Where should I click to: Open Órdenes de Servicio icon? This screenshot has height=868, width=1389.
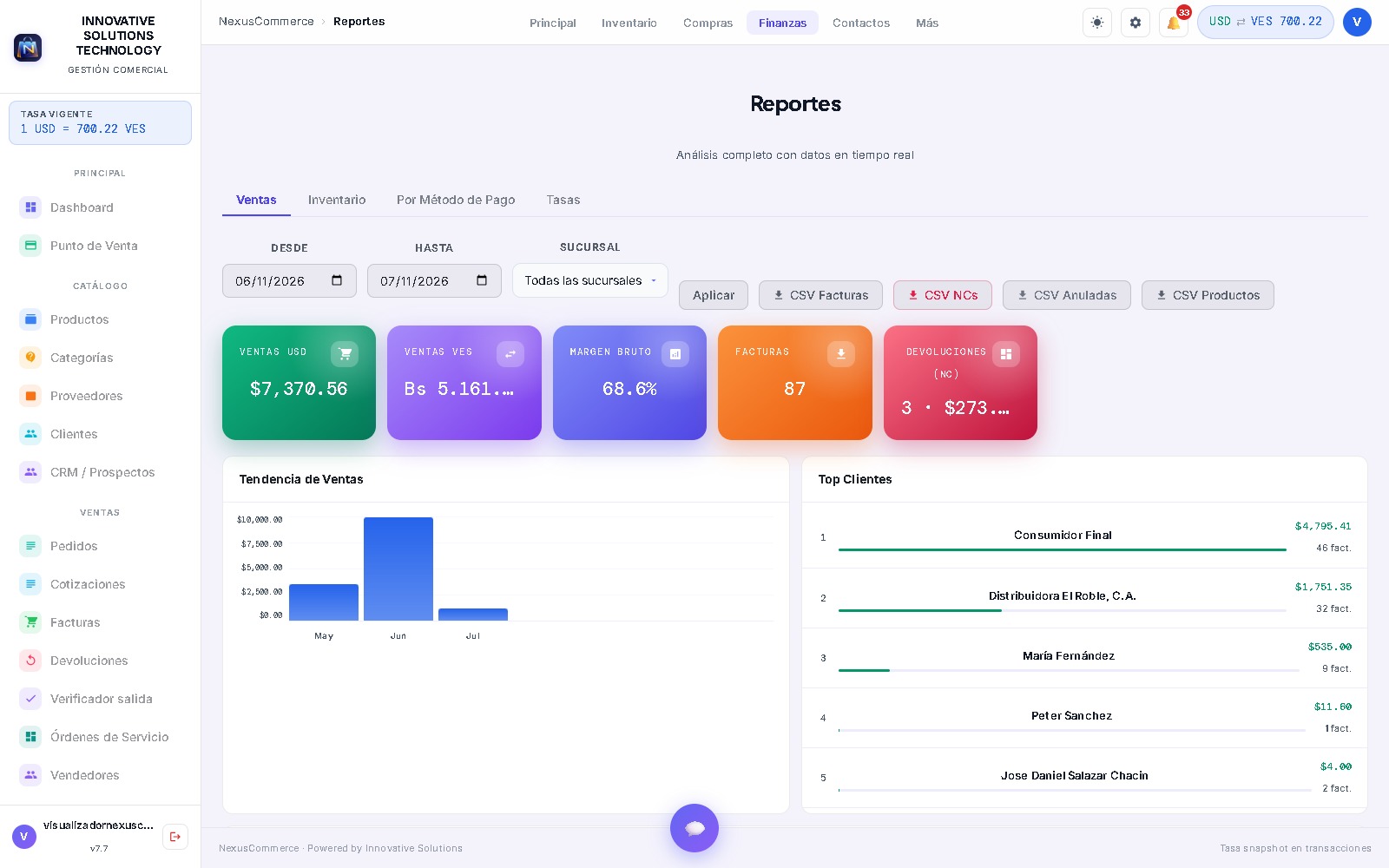pyautogui.click(x=30, y=737)
